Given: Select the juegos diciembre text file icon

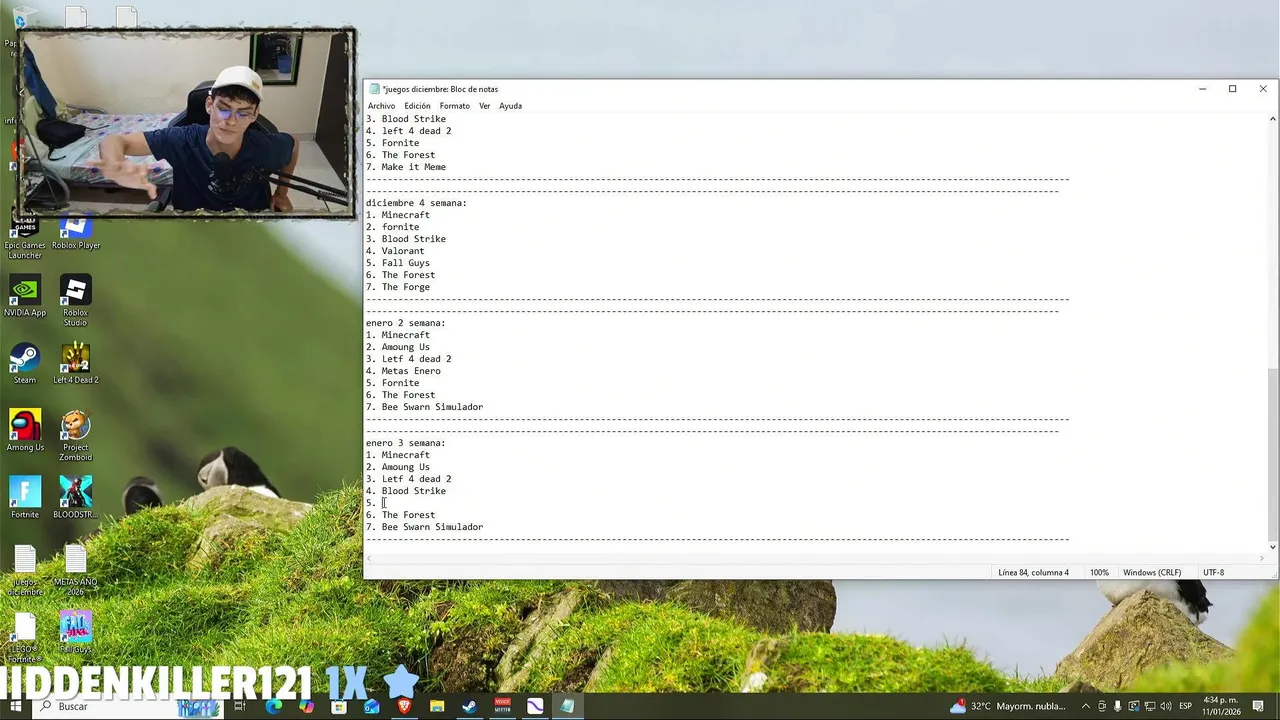Looking at the screenshot, I should [x=25, y=570].
